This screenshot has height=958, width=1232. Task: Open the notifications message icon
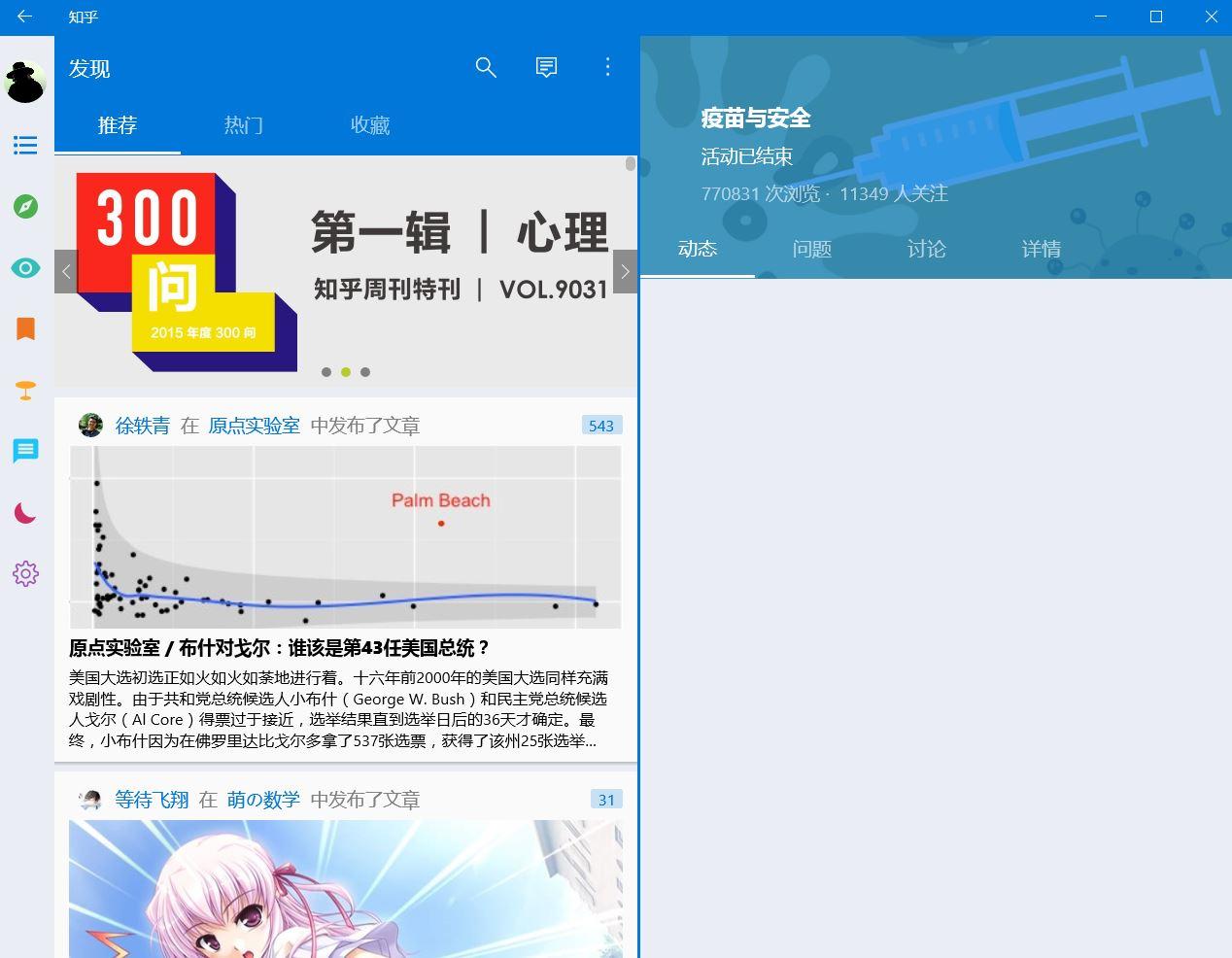(546, 67)
